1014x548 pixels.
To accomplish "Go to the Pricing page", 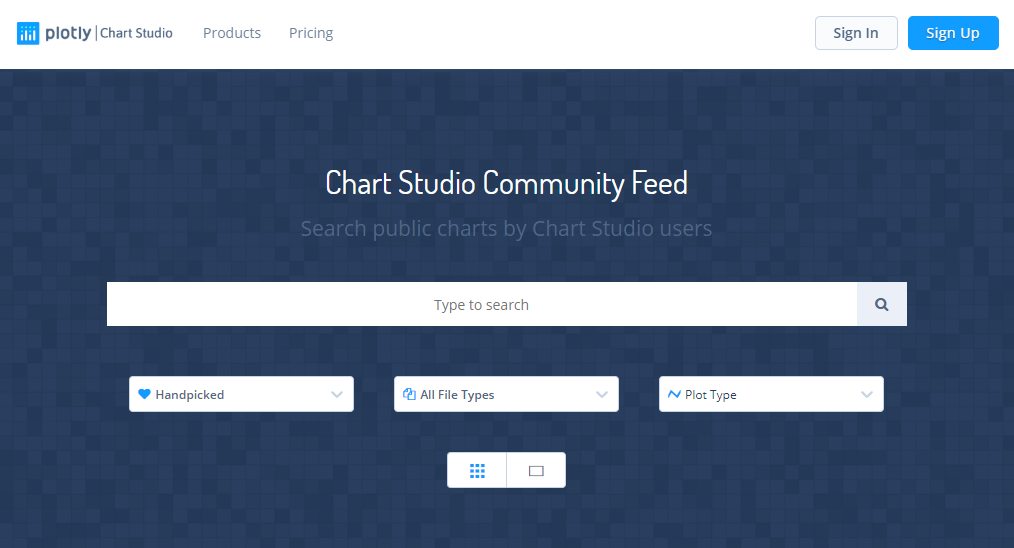I will tap(311, 33).
